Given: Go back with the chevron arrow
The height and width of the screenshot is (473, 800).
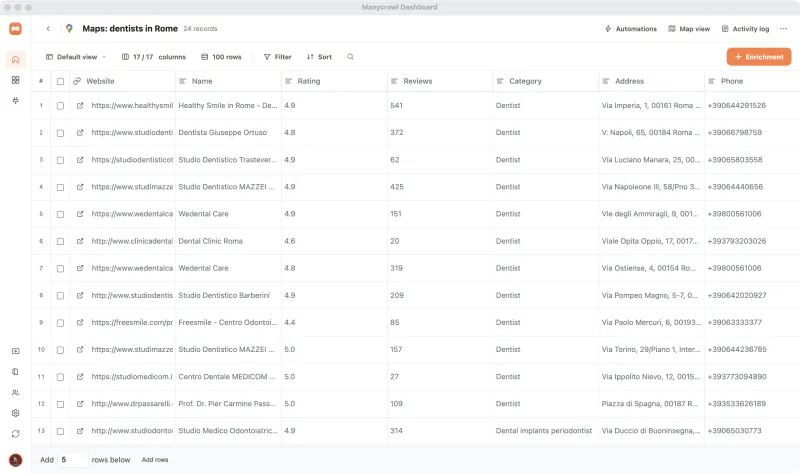Looking at the screenshot, I should pyautogui.click(x=48, y=29).
